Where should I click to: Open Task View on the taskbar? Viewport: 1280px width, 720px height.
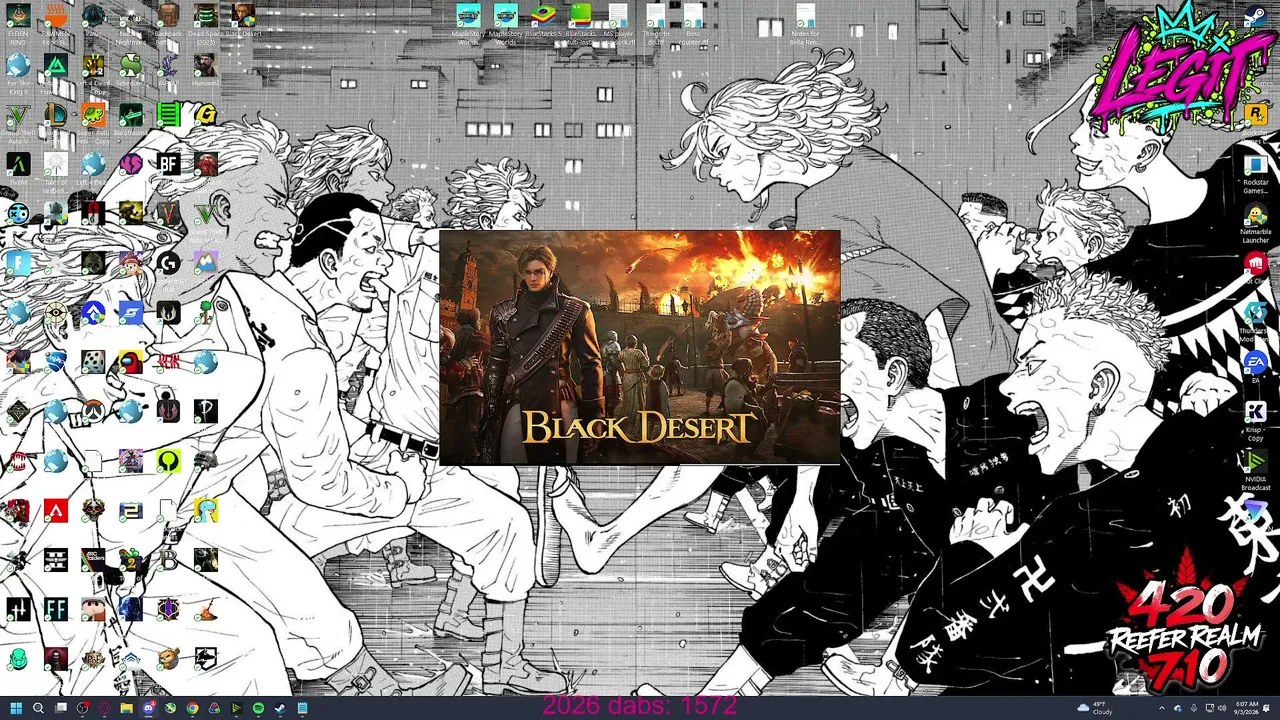click(61, 708)
